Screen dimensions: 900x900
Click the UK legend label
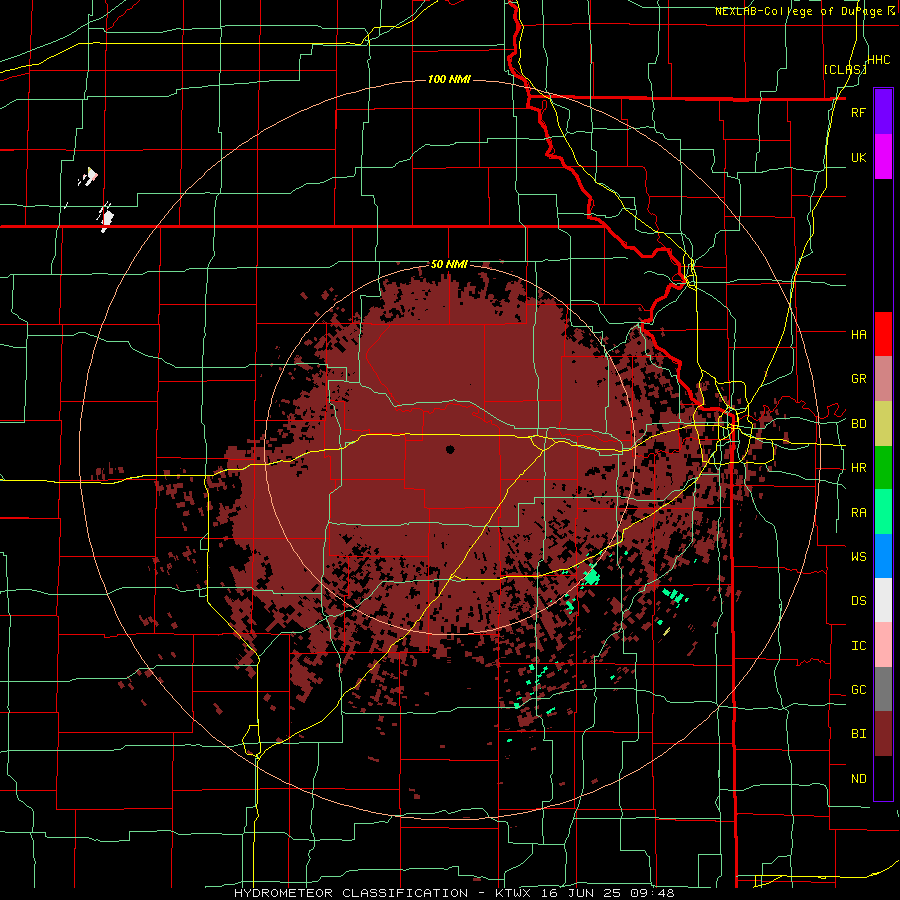pyautogui.click(x=858, y=157)
